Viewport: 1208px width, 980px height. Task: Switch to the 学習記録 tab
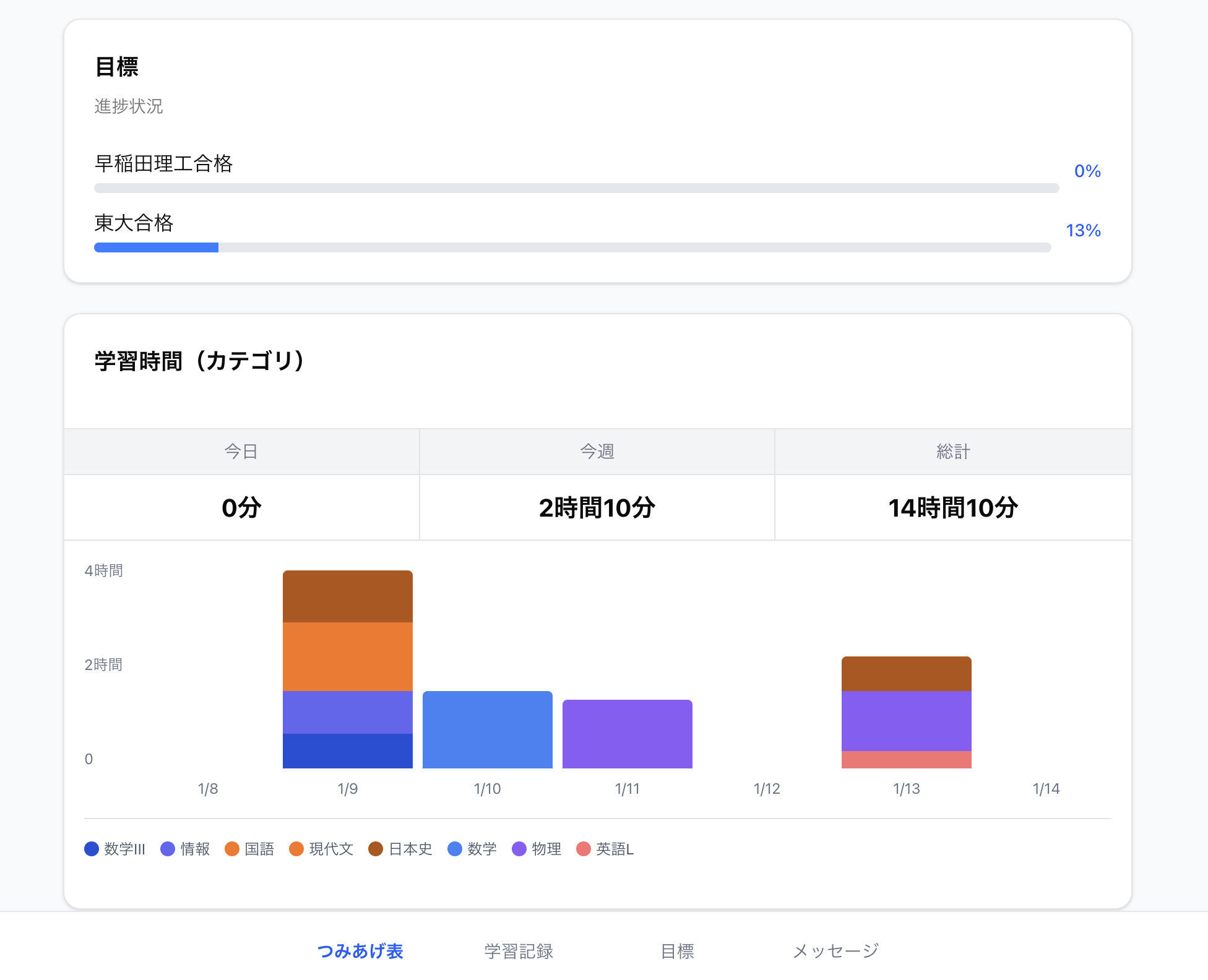(x=520, y=952)
